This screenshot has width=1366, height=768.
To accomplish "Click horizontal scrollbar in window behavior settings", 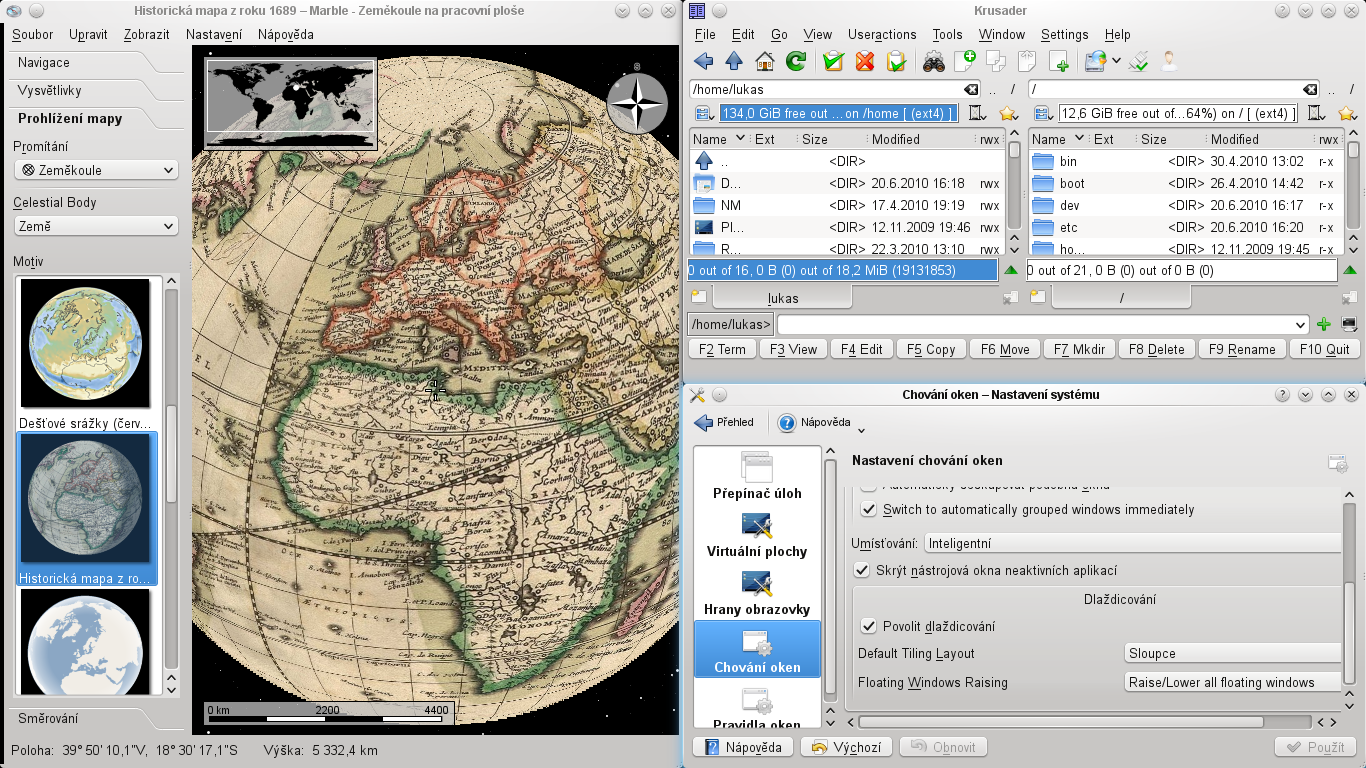I will (1060, 721).
